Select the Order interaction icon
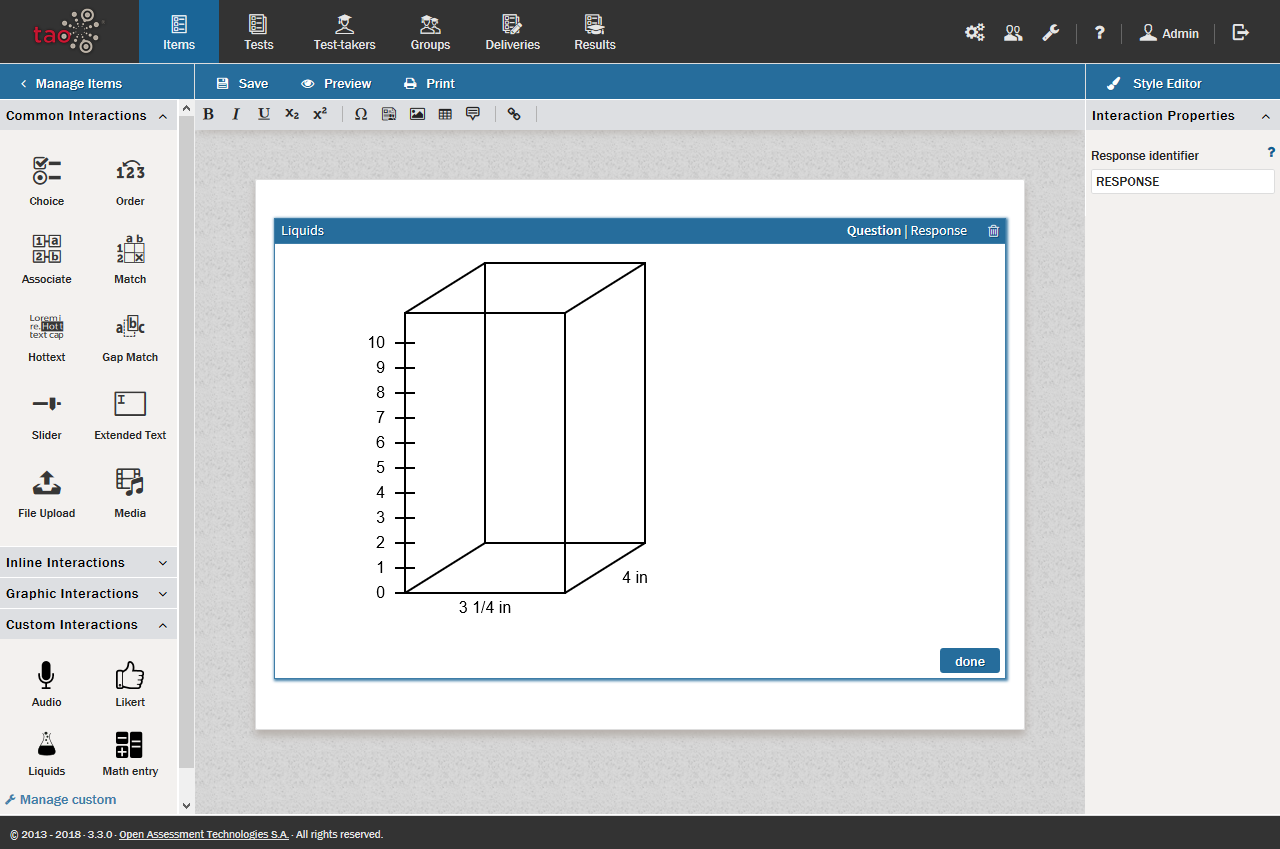Screen dimensions: 1280x849 [x=130, y=171]
